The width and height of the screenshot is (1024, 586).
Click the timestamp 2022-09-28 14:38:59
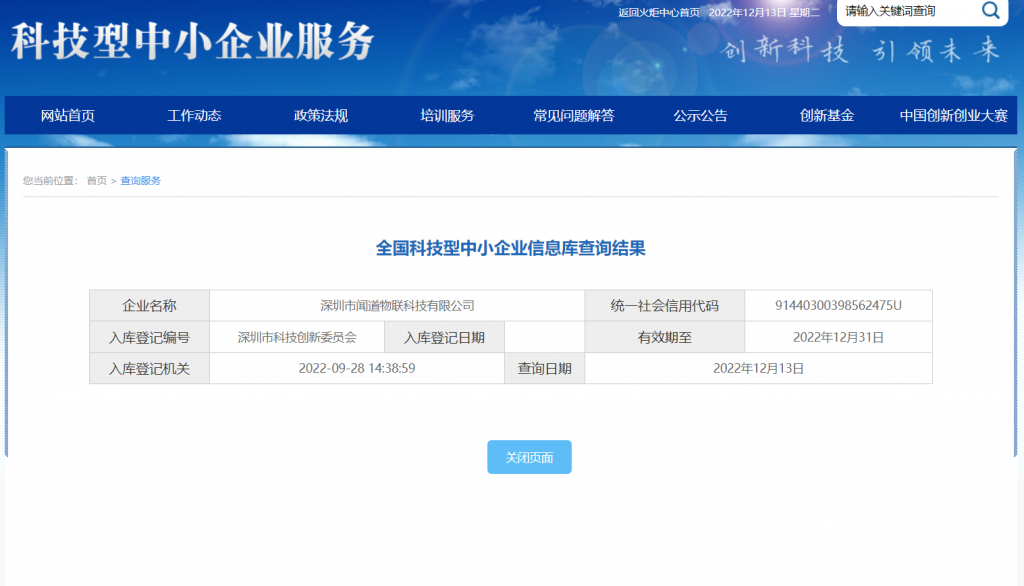357,368
